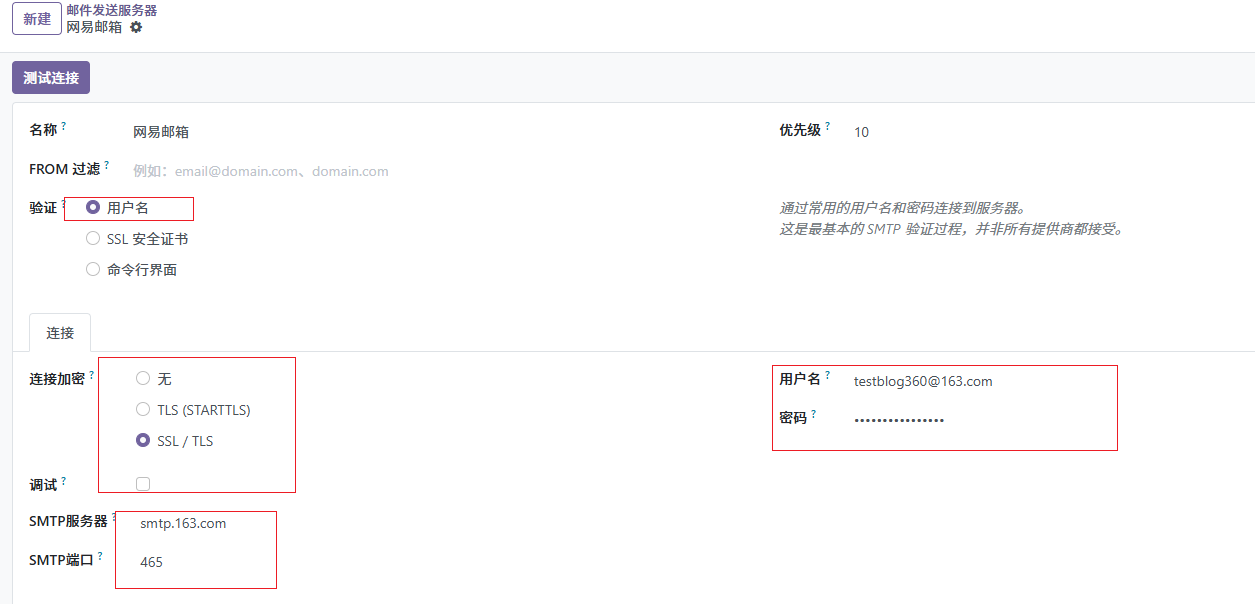The image size is (1255, 604).
Task: Click help icon next to SMTP端口
Action: [x=100, y=556]
